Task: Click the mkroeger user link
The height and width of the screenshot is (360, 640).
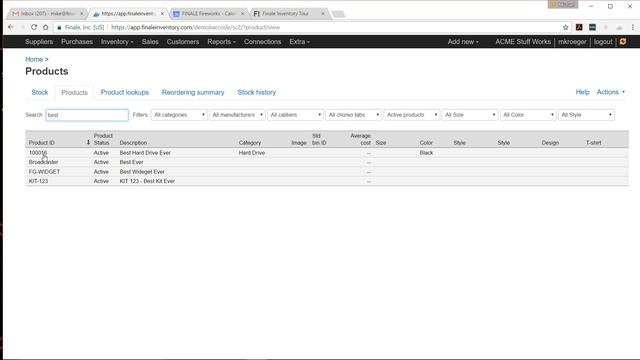Action: click(x=572, y=42)
